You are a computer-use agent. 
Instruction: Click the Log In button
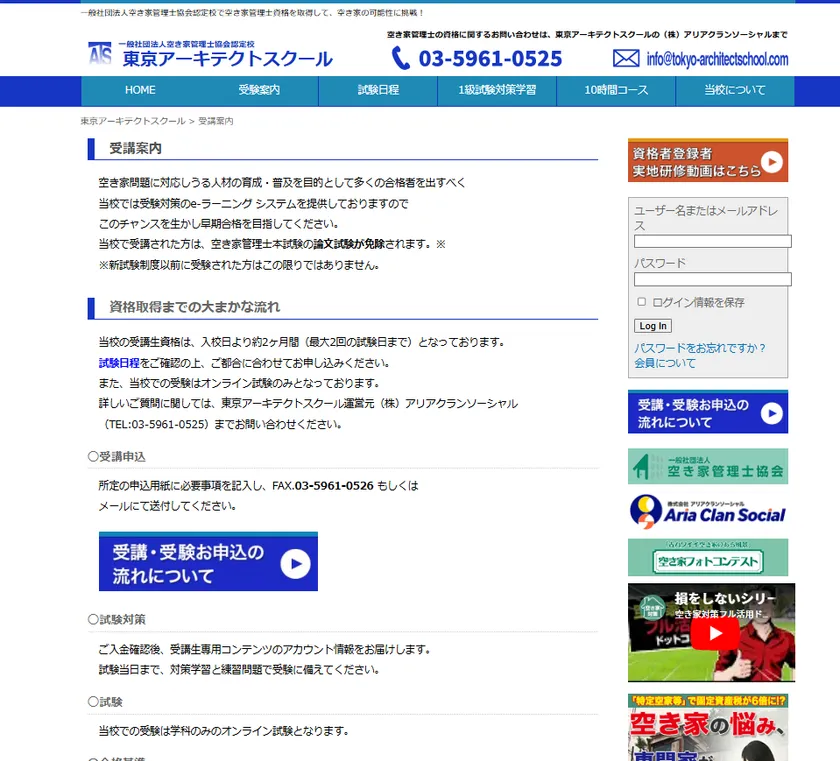652,325
